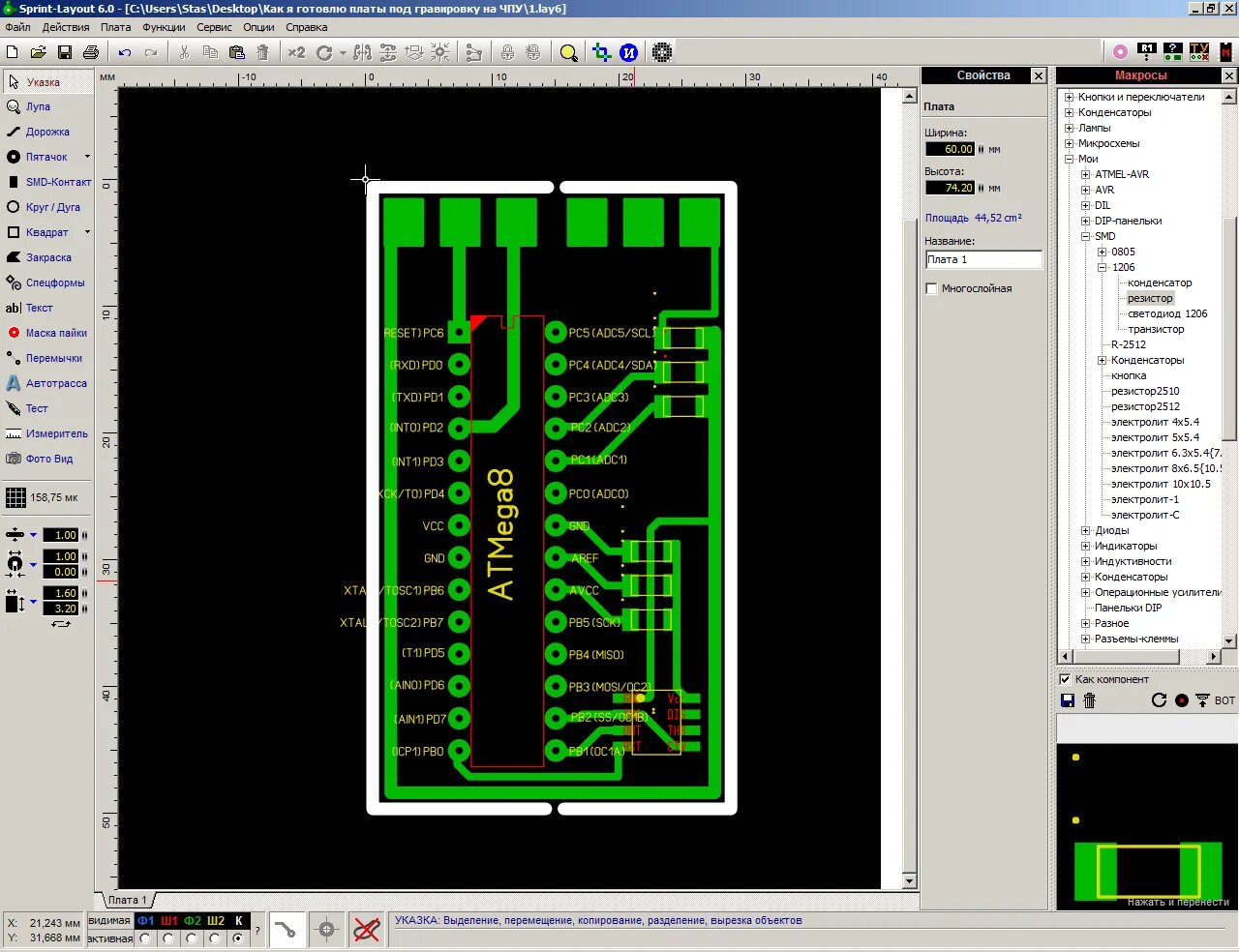This screenshot has height=952, width=1239.
Task: Open the Опции menu
Action: [x=258, y=27]
